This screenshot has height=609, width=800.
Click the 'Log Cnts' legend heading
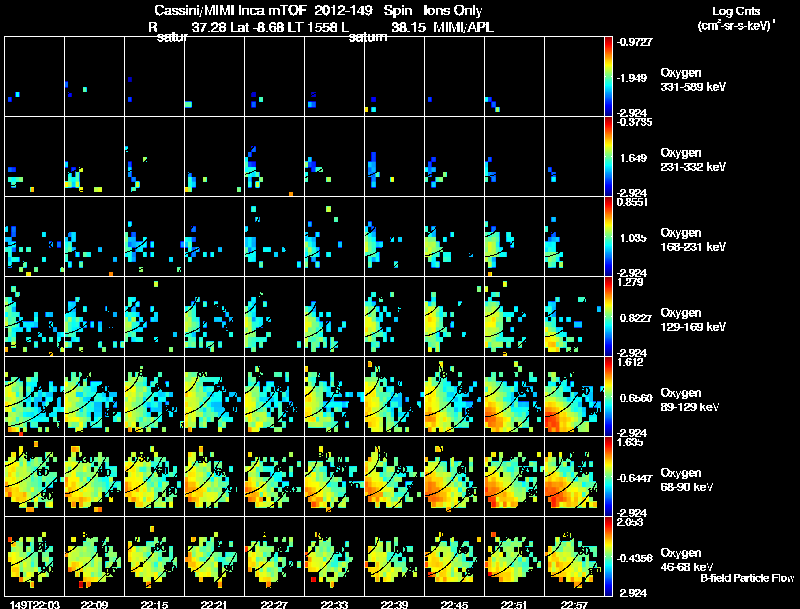(x=736, y=11)
